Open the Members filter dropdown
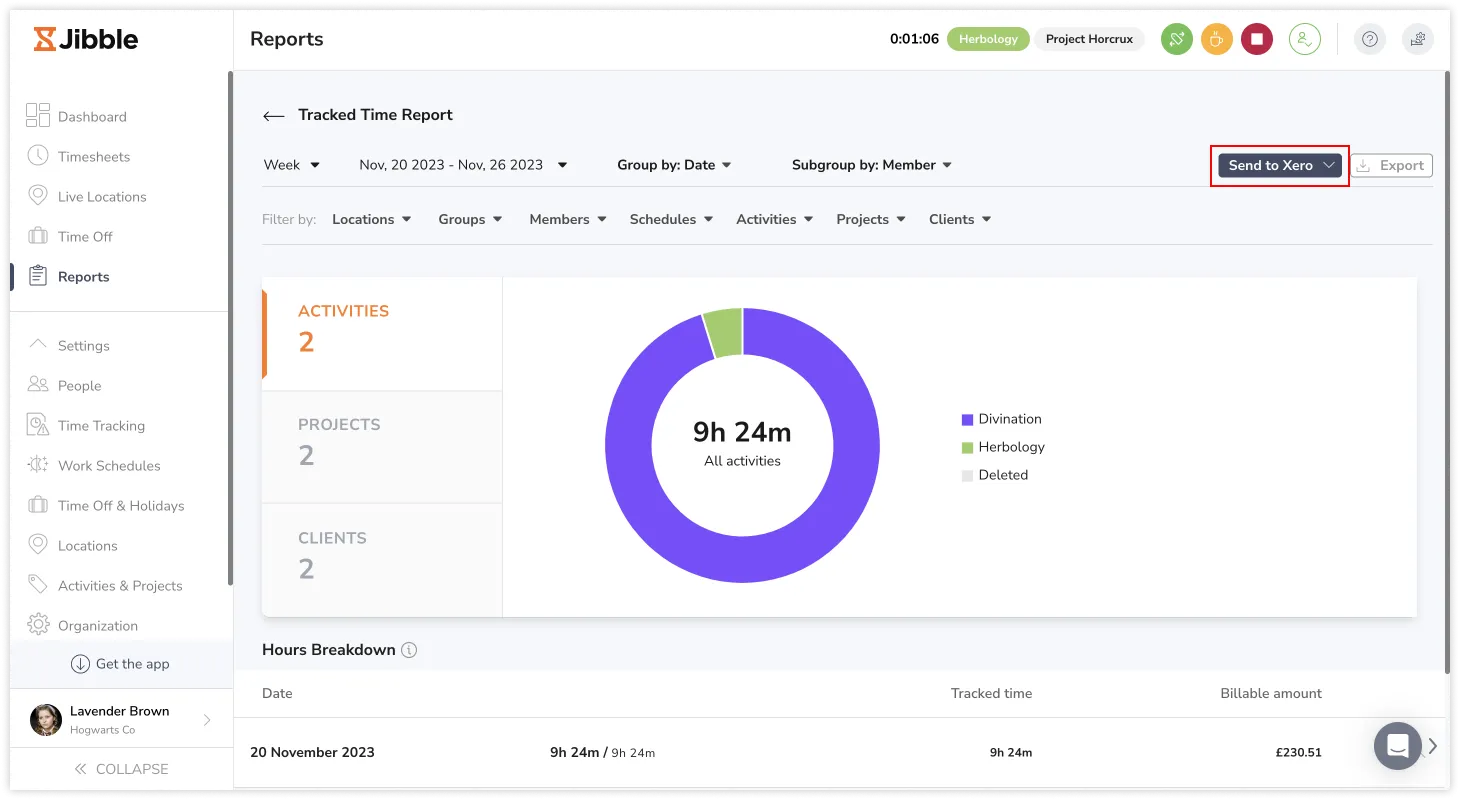The width and height of the screenshot is (1460, 800). 567,219
